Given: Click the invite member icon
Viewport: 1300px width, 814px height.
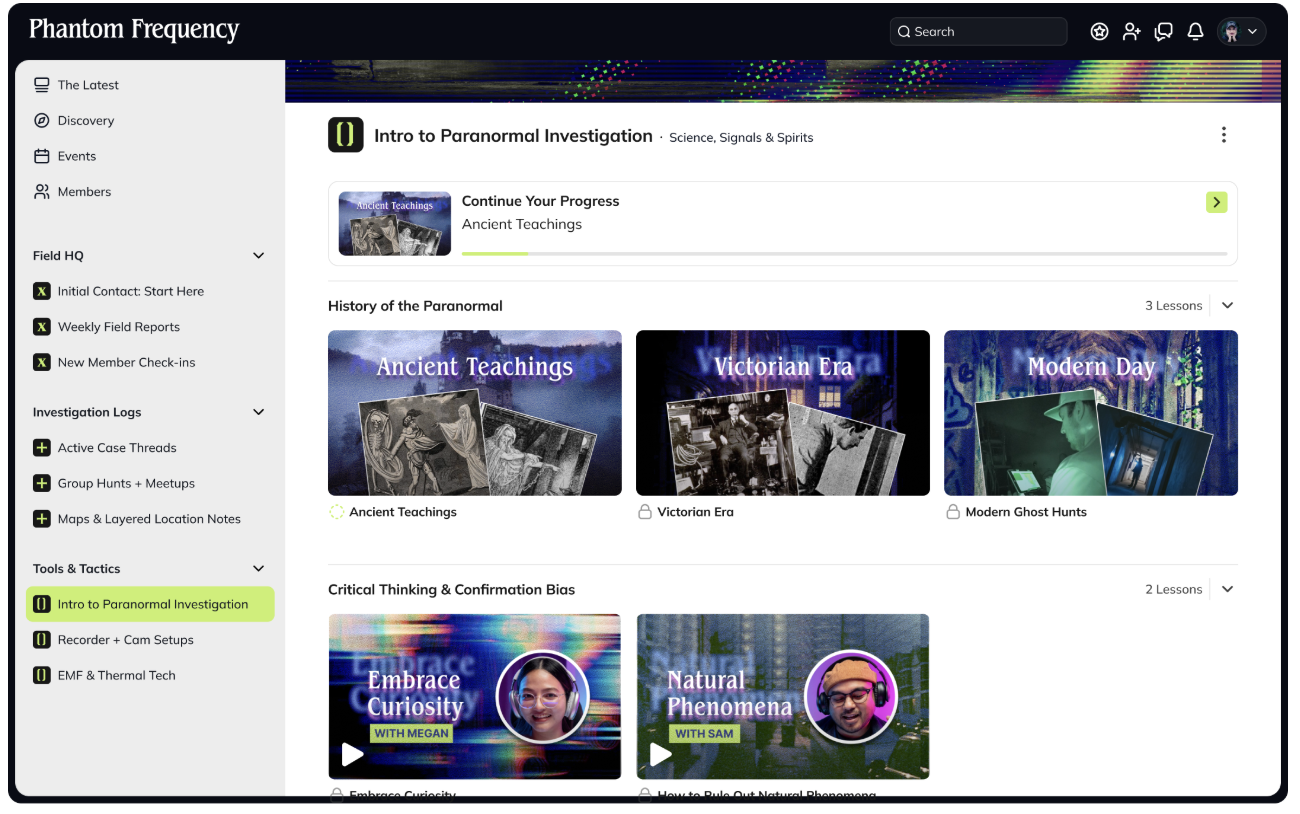Looking at the screenshot, I should 1131,32.
